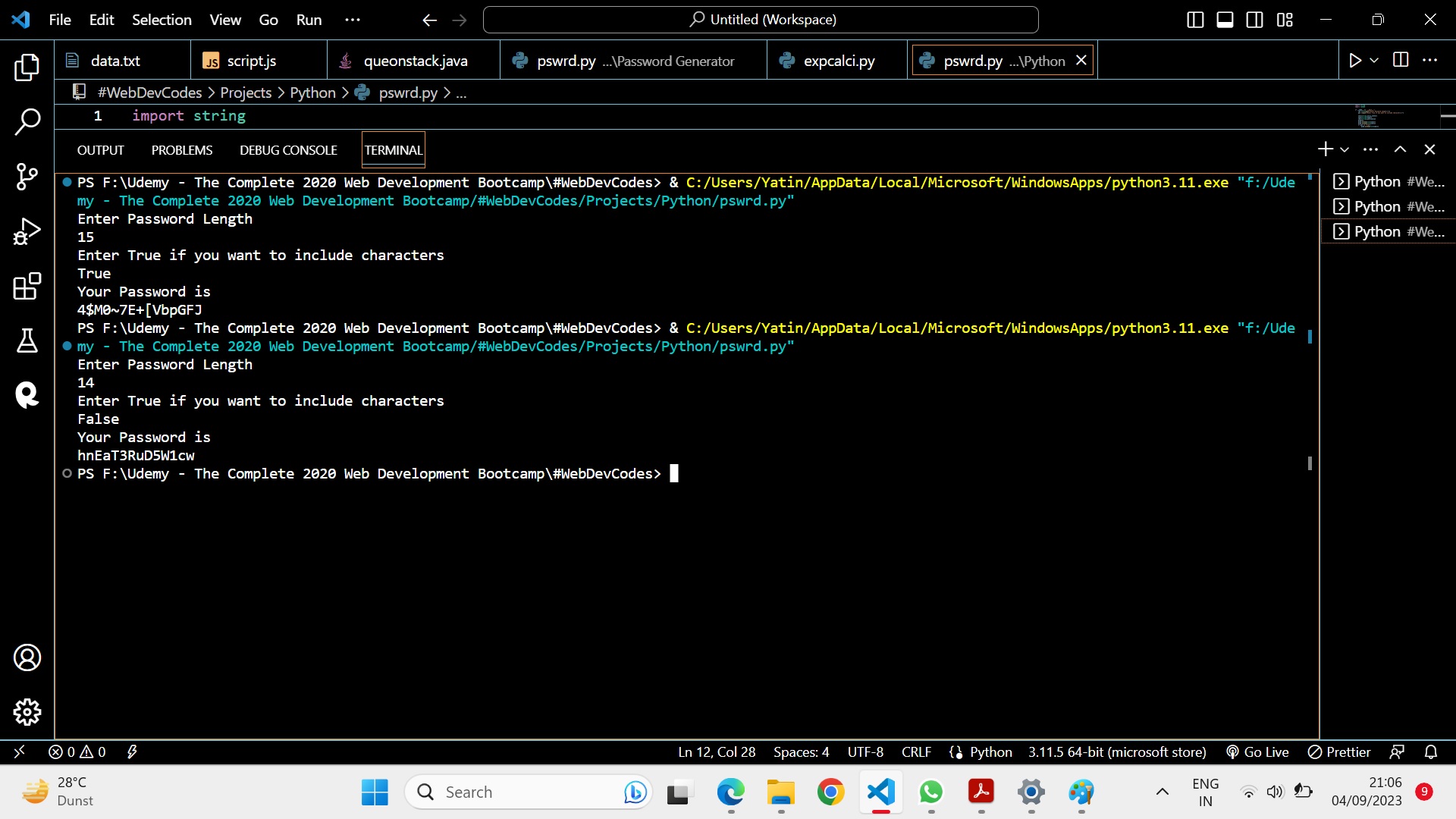This screenshot has height=819, width=1456.
Task: Click Go Live in the status bar
Action: [x=1257, y=752]
